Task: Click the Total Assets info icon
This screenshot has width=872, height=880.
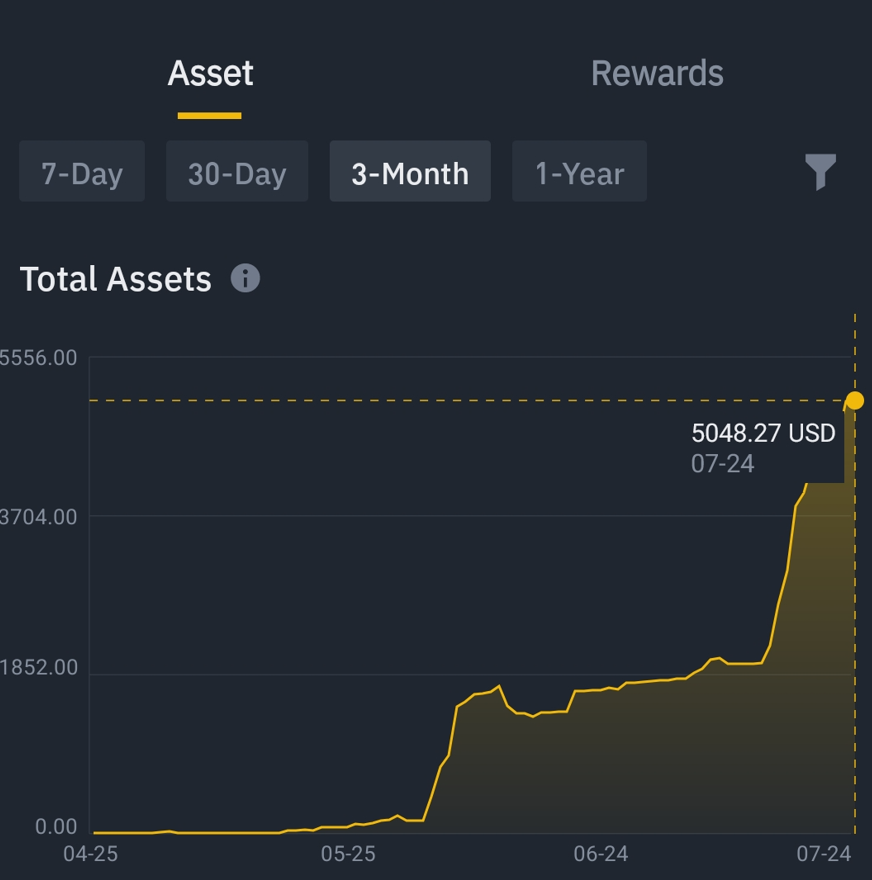Action: 245,278
